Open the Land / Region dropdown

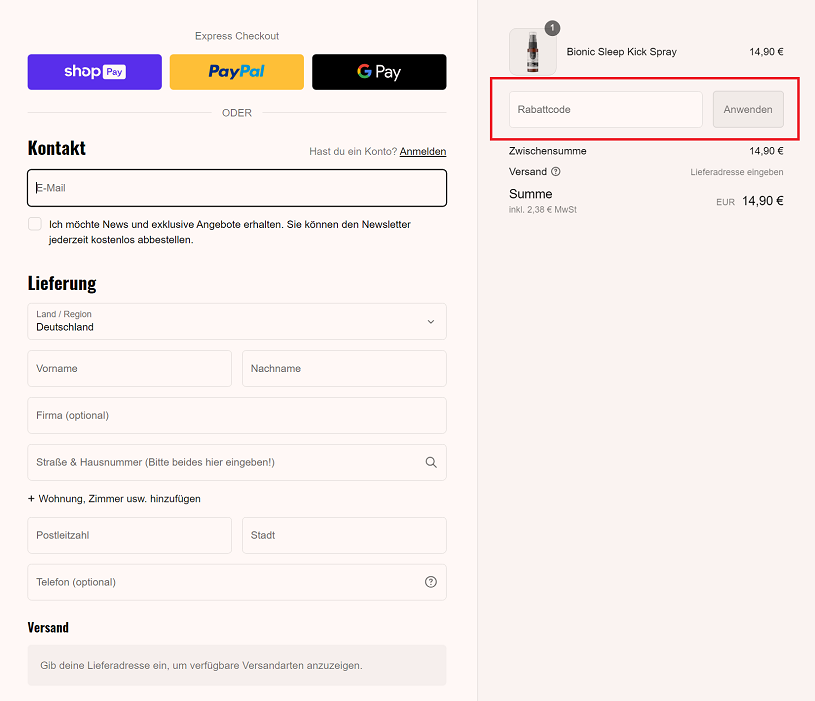point(237,321)
